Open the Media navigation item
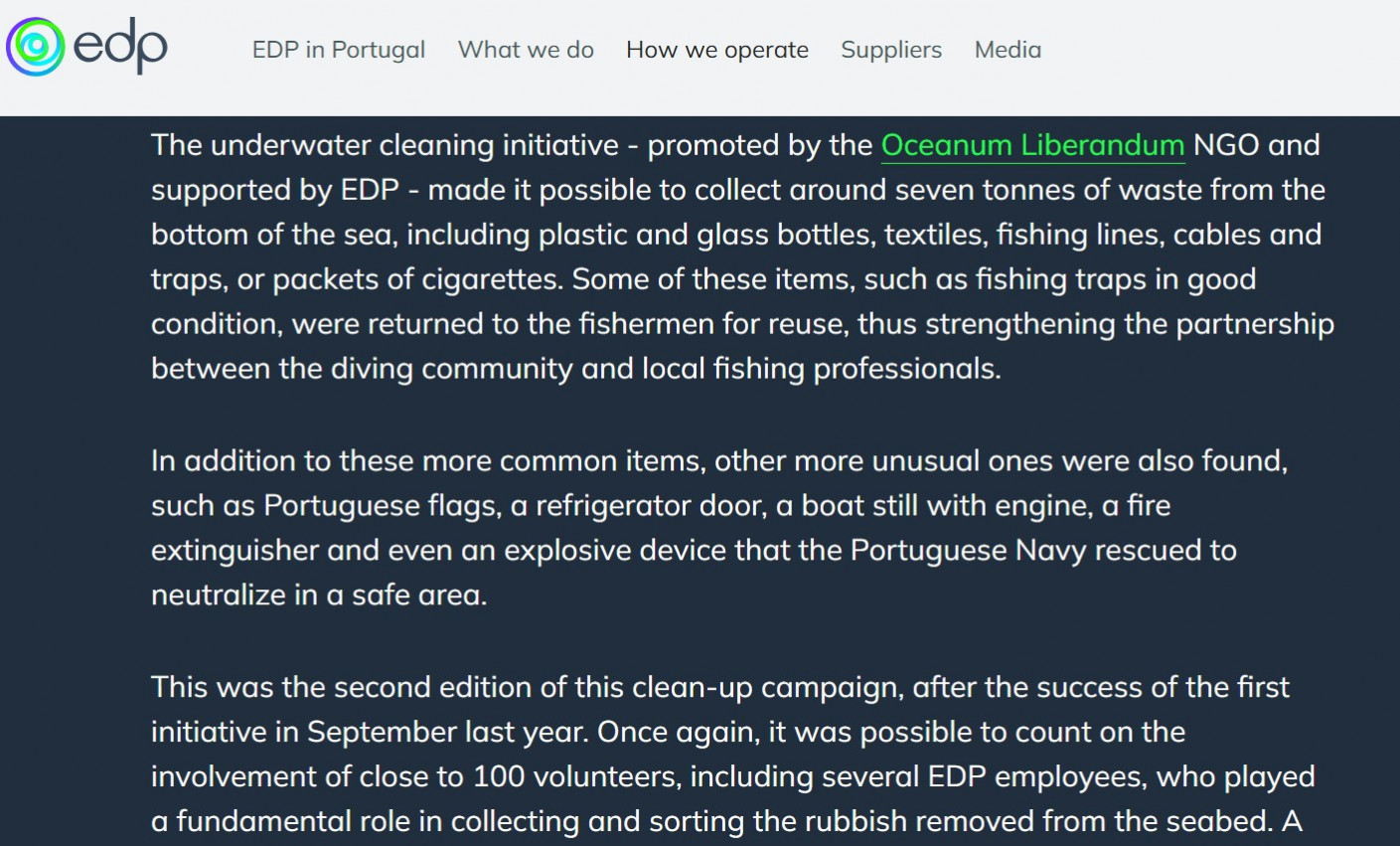The height and width of the screenshot is (846, 1400). coord(1008,50)
